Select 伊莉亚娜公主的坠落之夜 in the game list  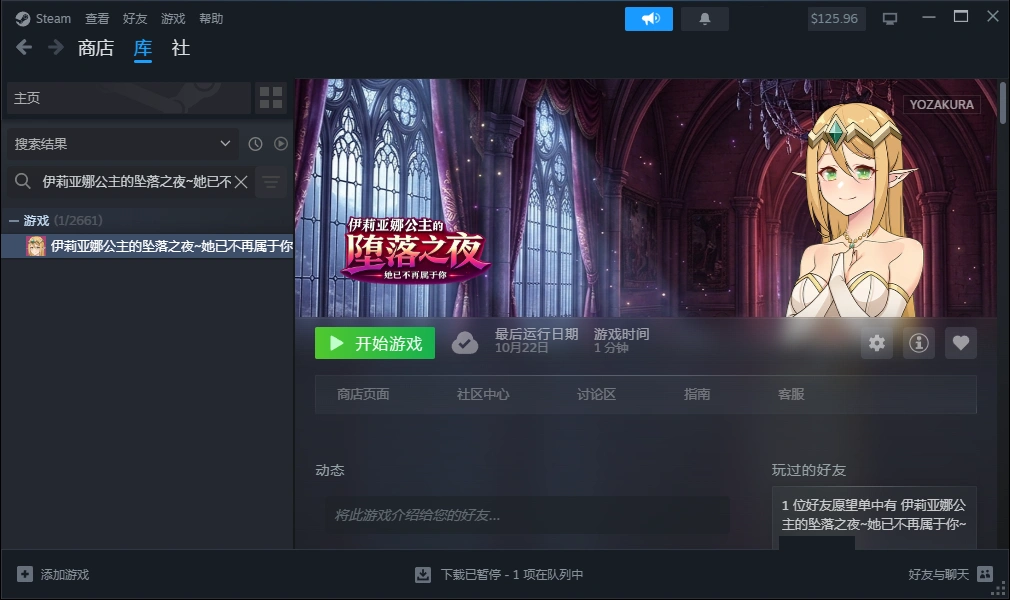point(148,246)
